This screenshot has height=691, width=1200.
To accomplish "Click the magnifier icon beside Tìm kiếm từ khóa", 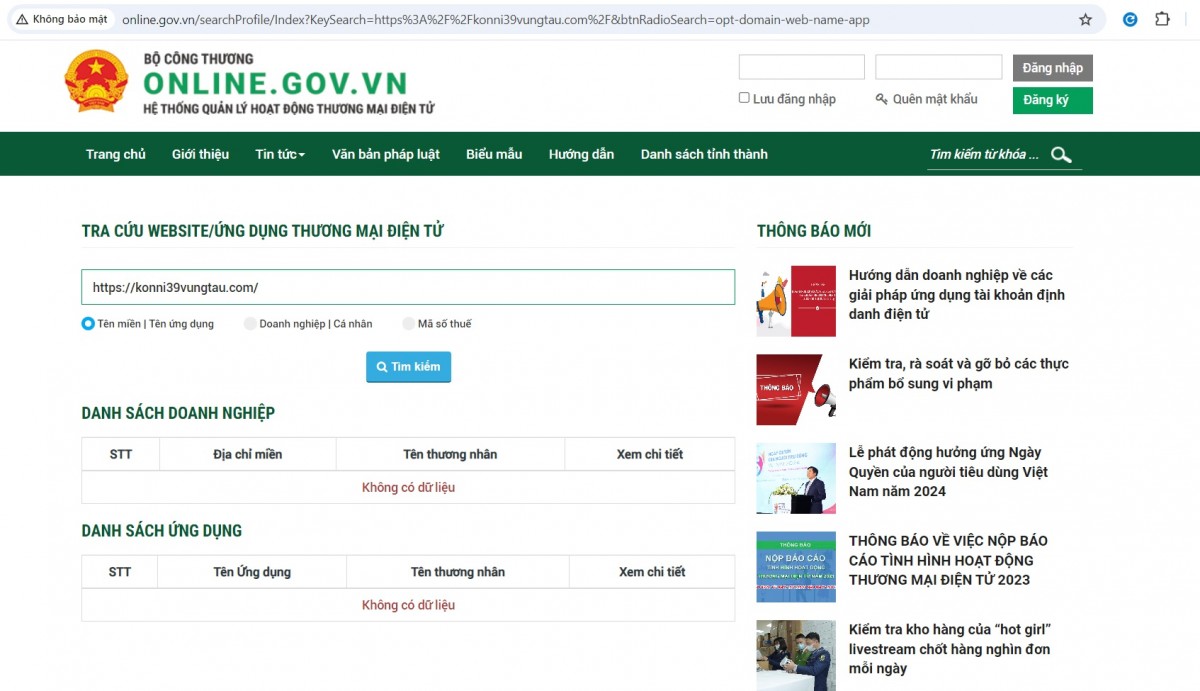I will click(x=1061, y=155).
